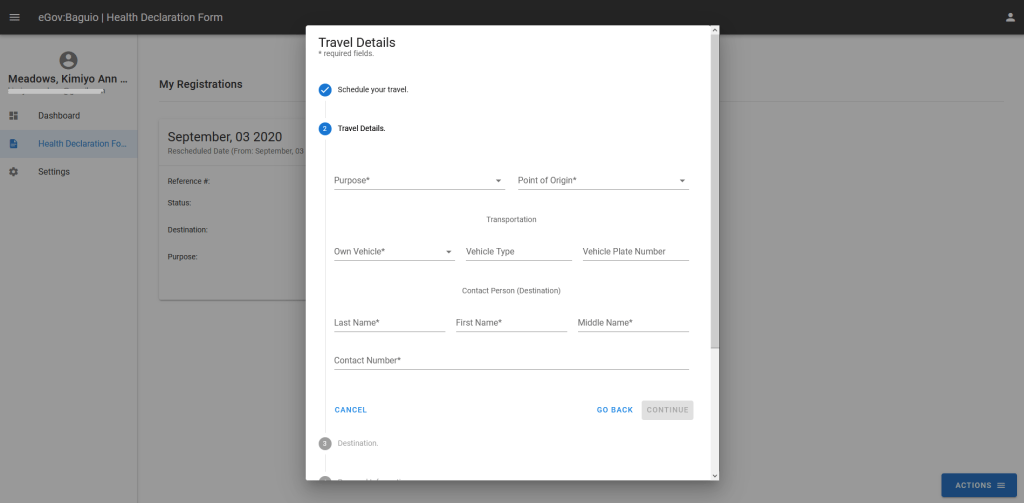Expand the Purpose dropdown
Viewport: 1024px width, 503px height.
419,181
